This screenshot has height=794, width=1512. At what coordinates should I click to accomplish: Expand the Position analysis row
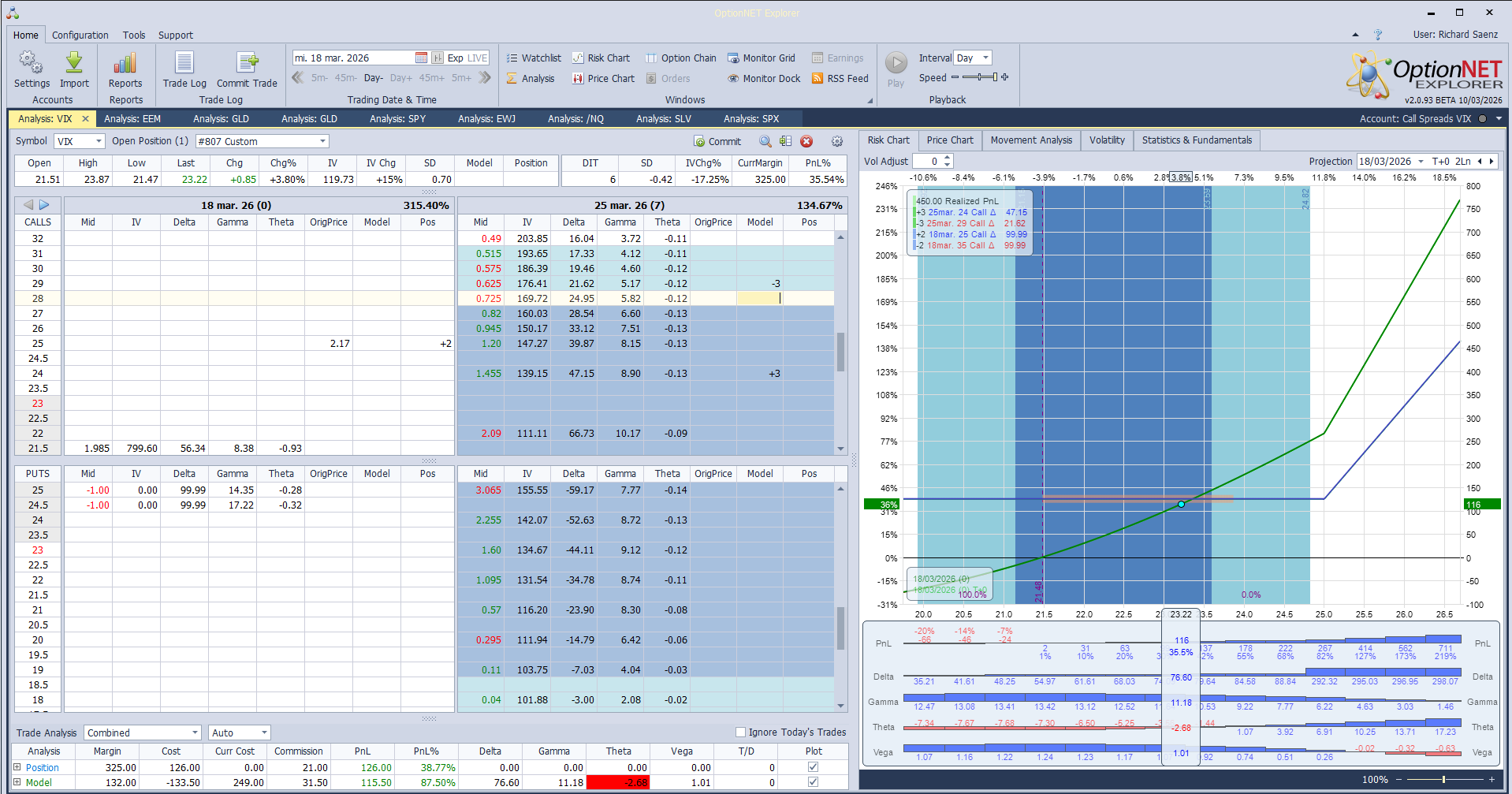click(x=17, y=766)
